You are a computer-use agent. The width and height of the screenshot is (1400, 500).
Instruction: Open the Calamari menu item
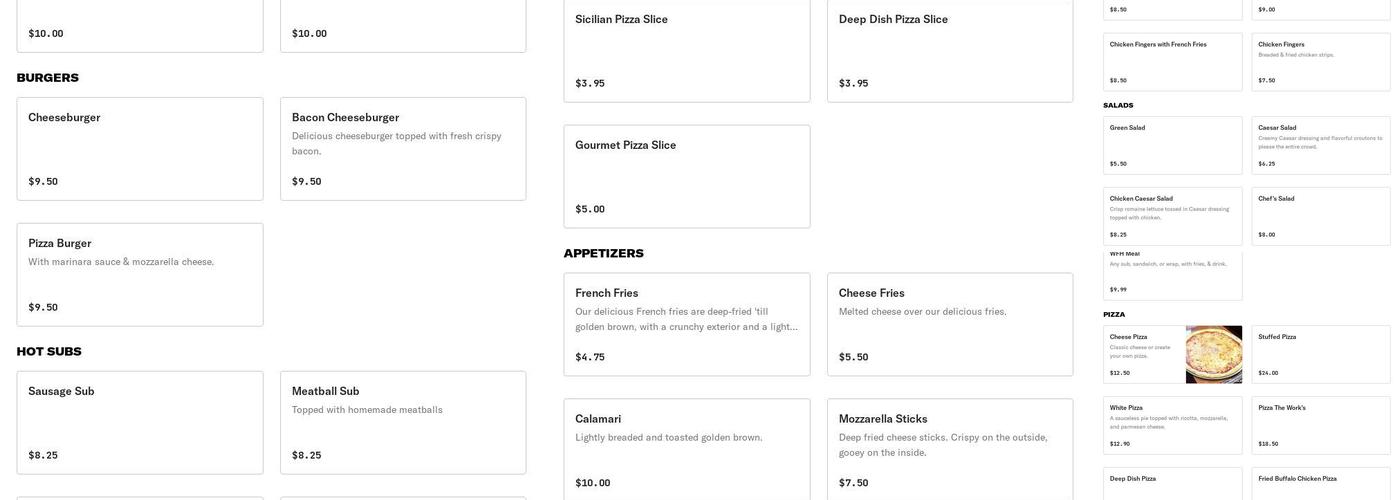[x=686, y=450]
